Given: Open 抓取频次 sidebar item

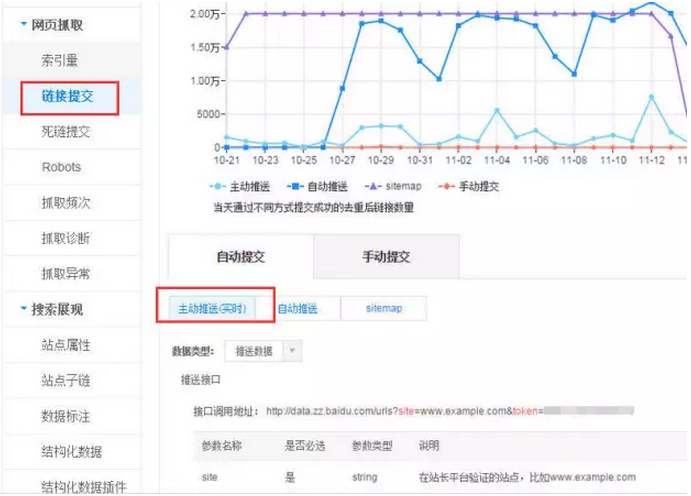Looking at the screenshot, I should pyautogui.click(x=66, y=203).
